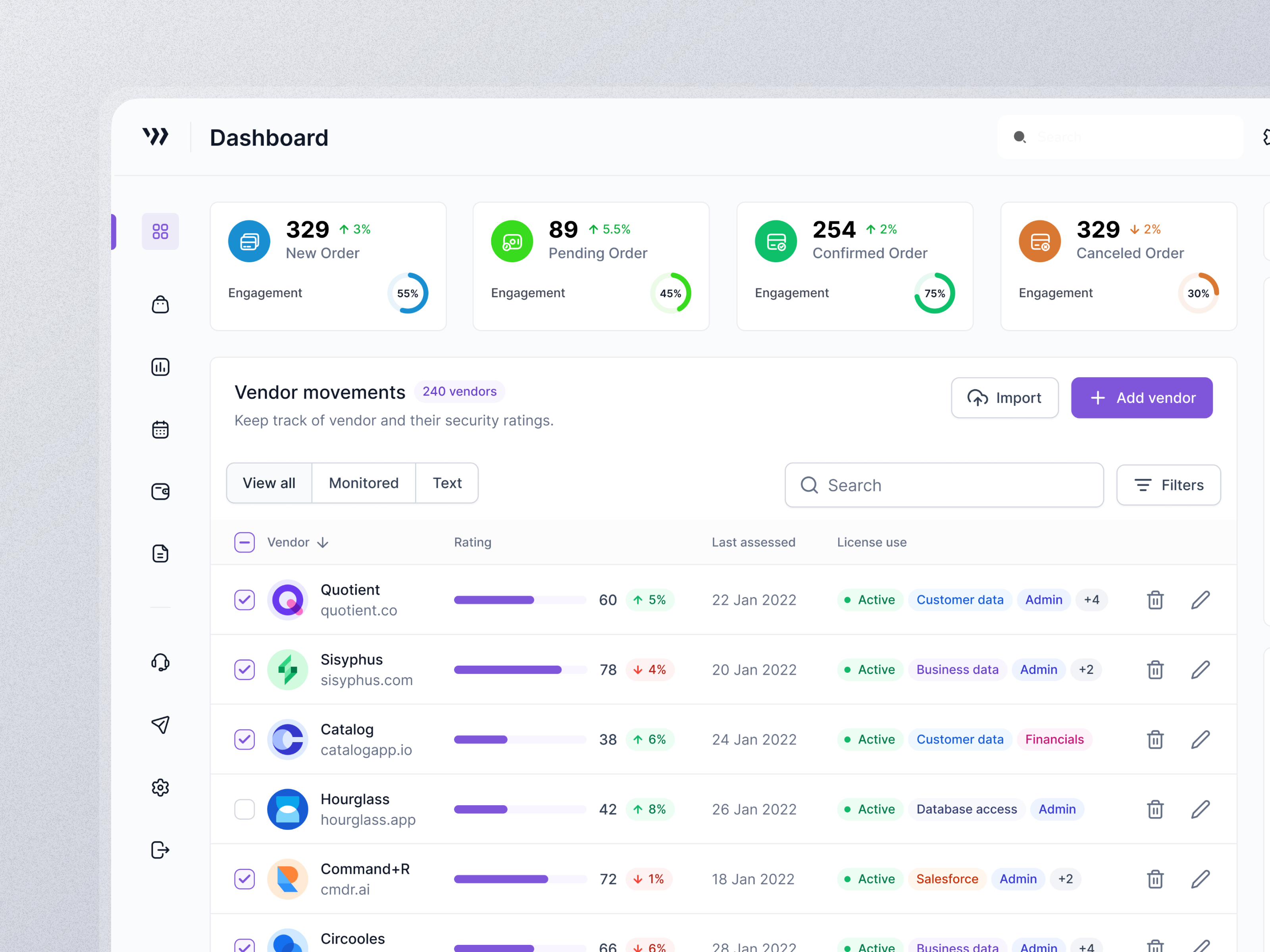1270x952 pixels.
Task: Open the analytics bar chart sidebar icon
Action: [x=160, y=367]
